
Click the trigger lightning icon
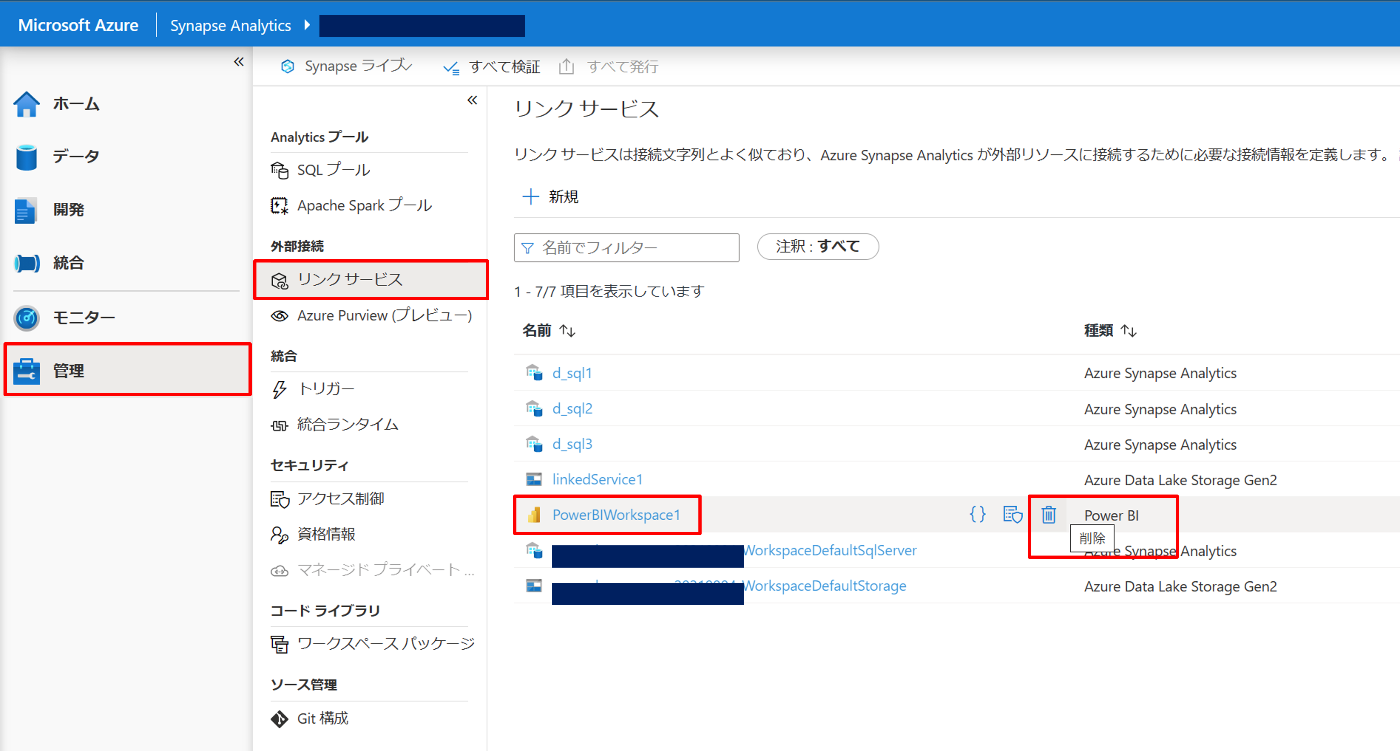tap(280, 389)
